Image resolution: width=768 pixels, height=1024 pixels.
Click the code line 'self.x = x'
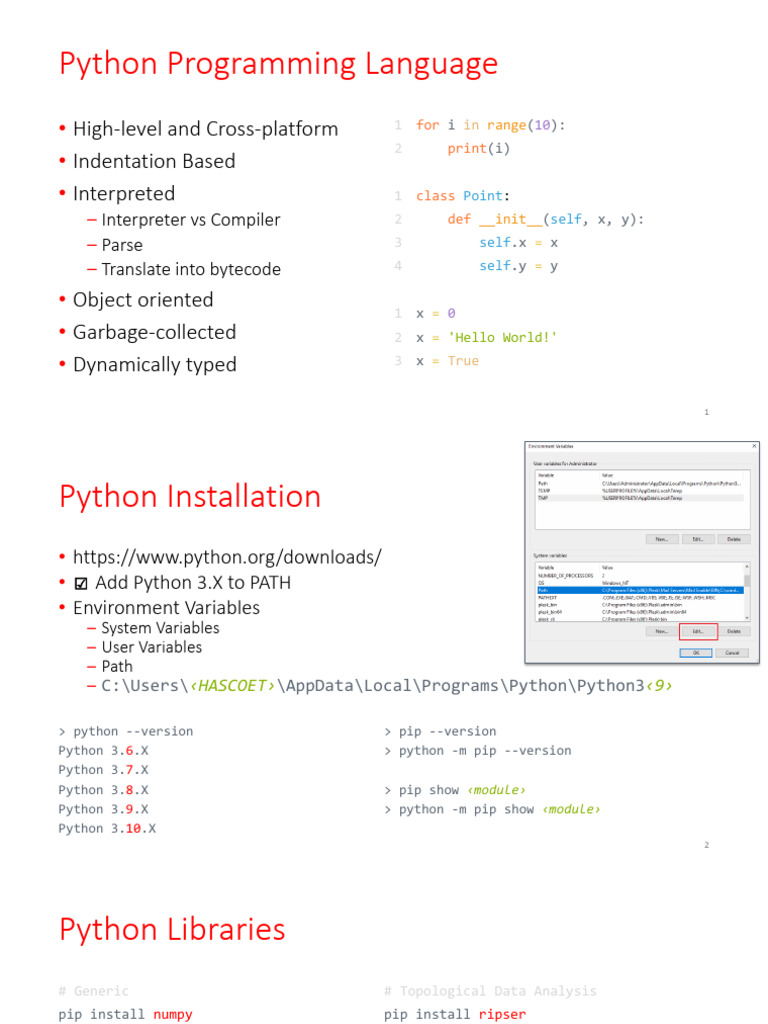tap(519, 243)
